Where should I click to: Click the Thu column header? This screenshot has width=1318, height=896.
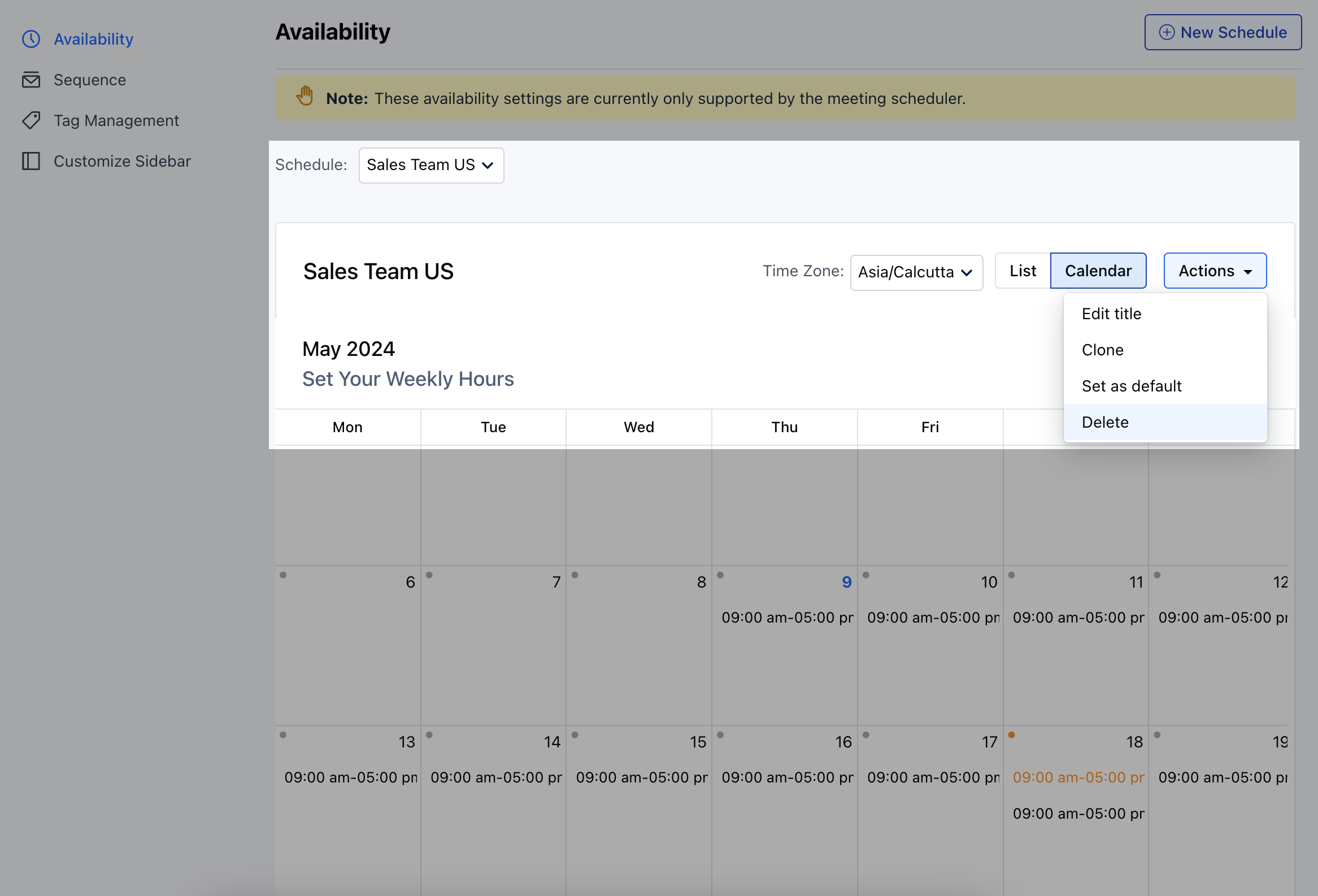[784, 427]
